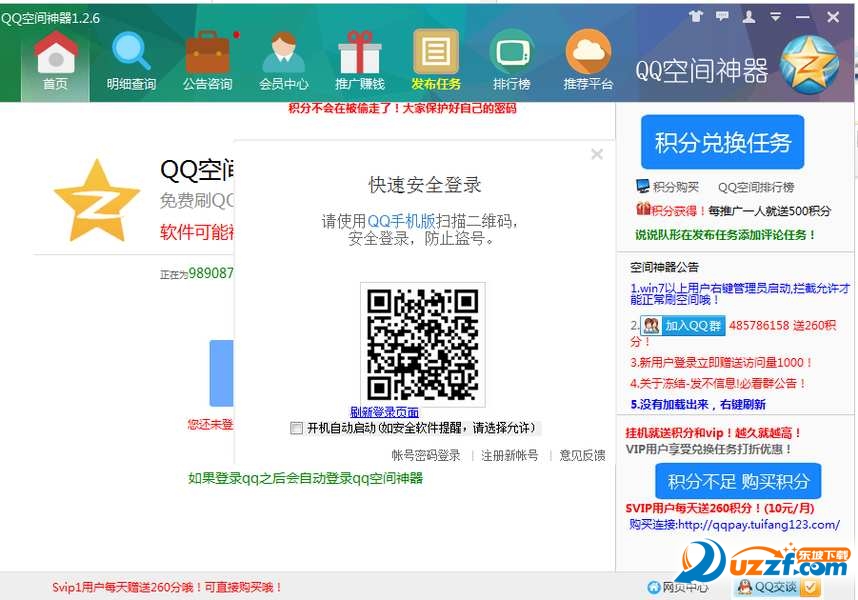
Task: Toggle the orange checkmark box beside QQ交谈
Action: pos(810,587)
